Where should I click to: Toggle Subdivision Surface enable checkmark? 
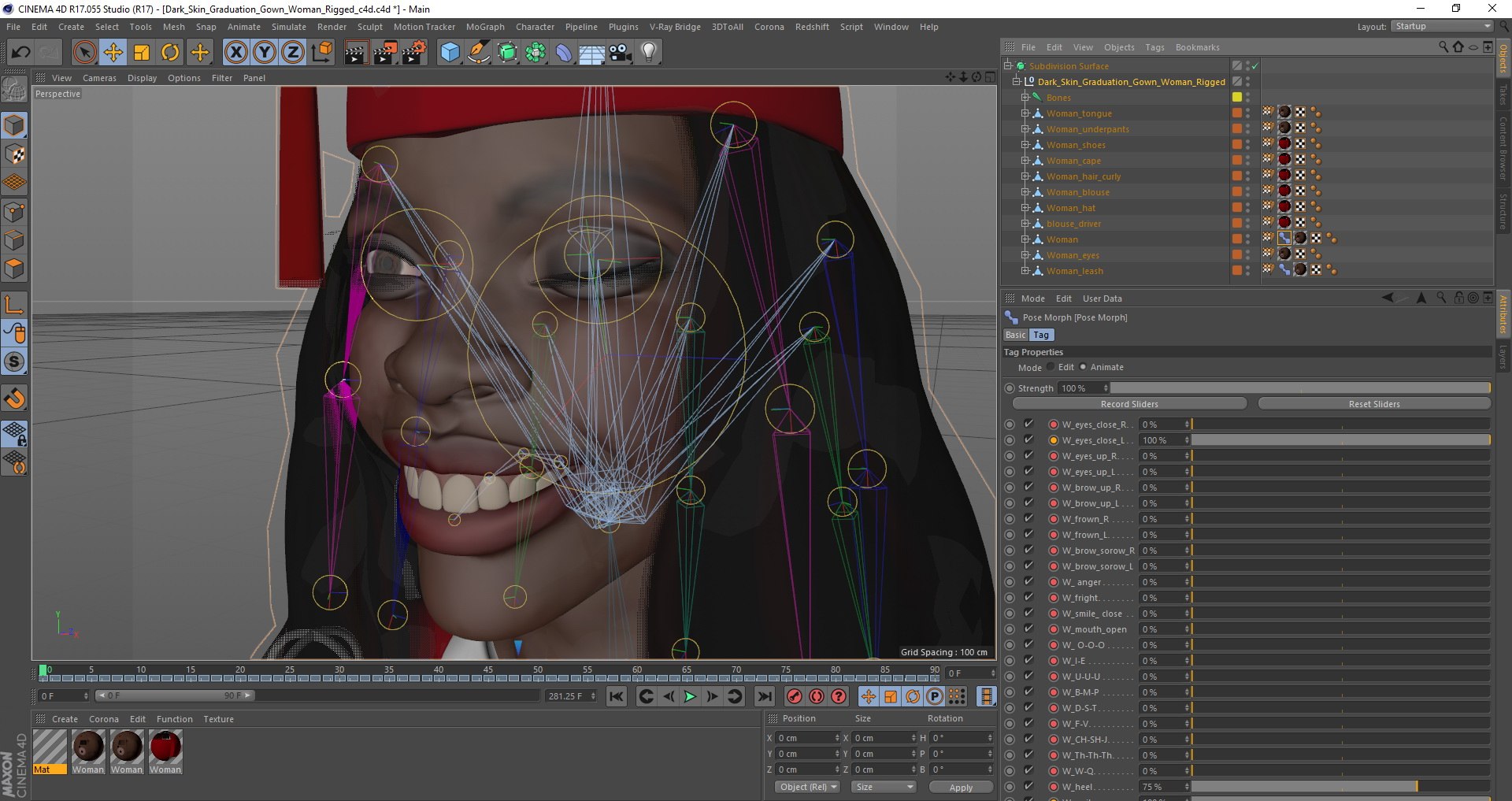click(x=1254, y=66)
